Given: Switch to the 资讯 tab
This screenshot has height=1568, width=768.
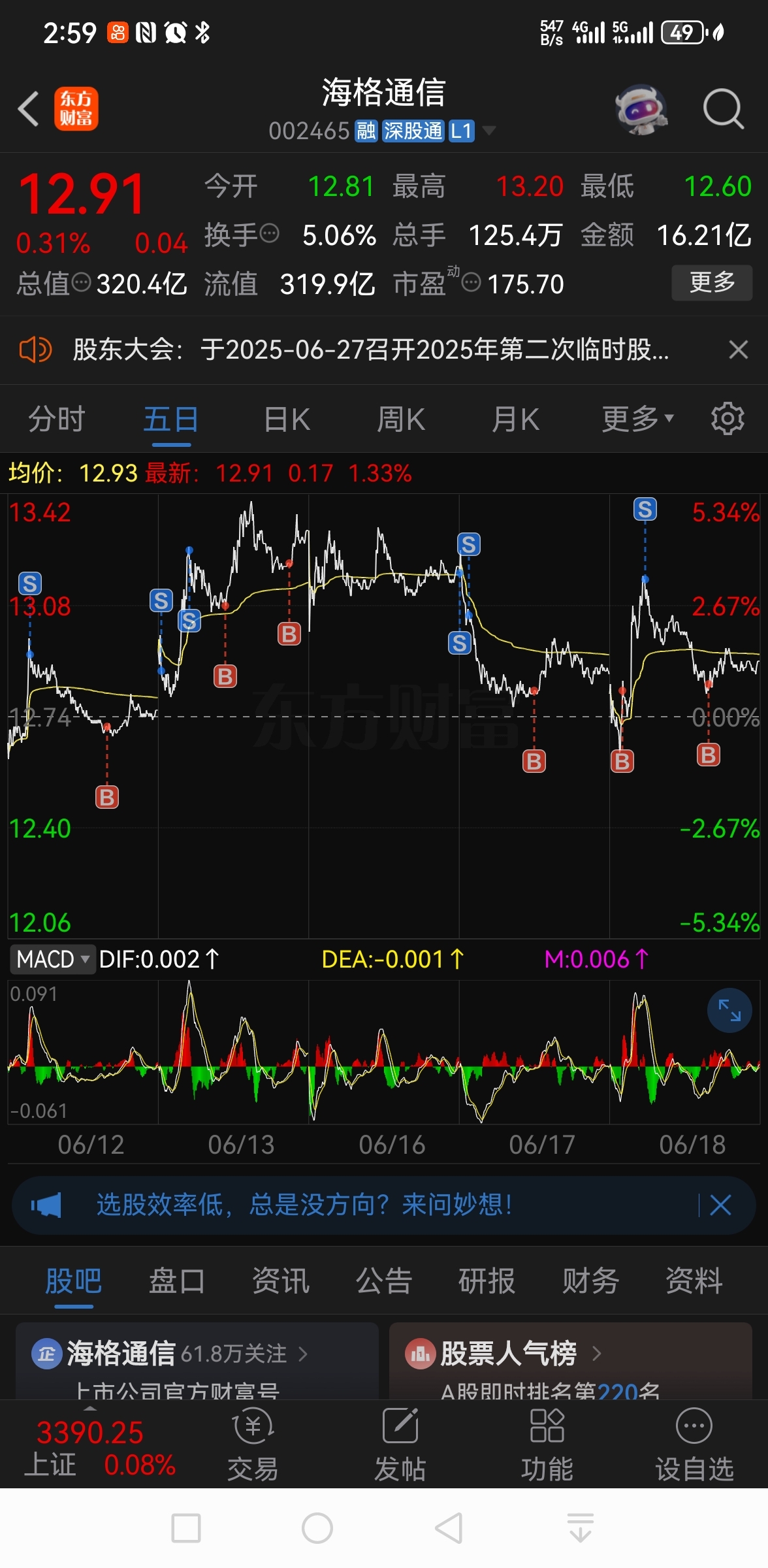Looking at the screenshot, I should tap(280, 1281).
